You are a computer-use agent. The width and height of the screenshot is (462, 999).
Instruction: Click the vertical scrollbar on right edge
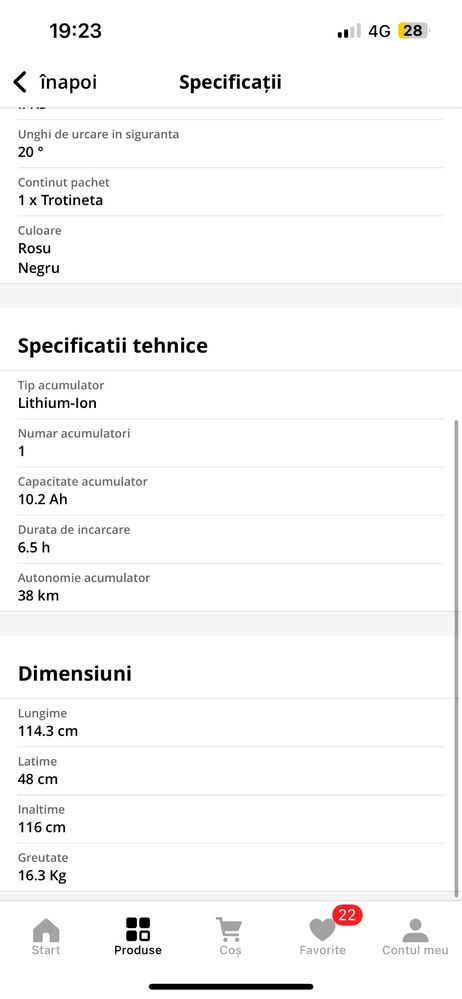point(456,658)
